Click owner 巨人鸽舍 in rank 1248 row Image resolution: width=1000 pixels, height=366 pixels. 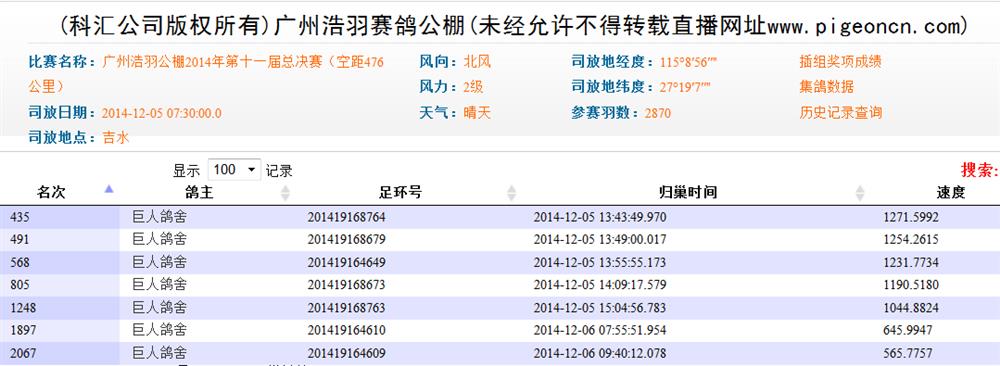point(159,308)
